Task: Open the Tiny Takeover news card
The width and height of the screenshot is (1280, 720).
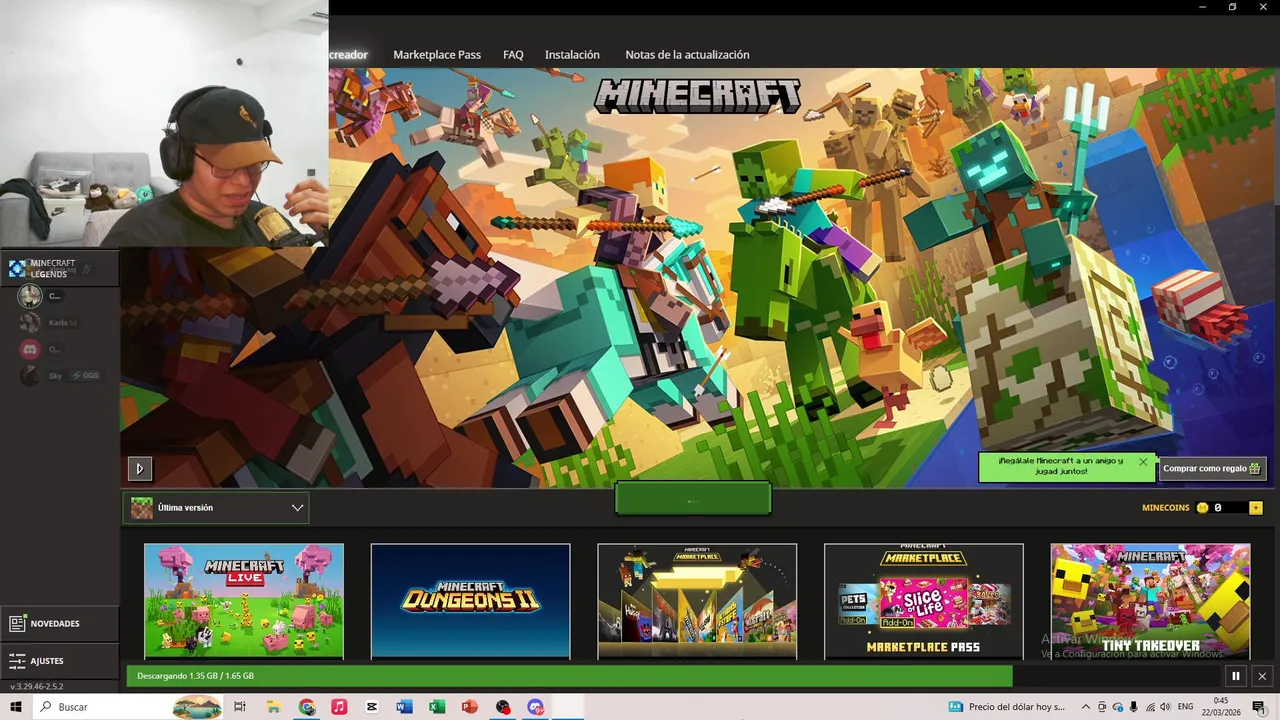Action: [x=1150, y=601]
